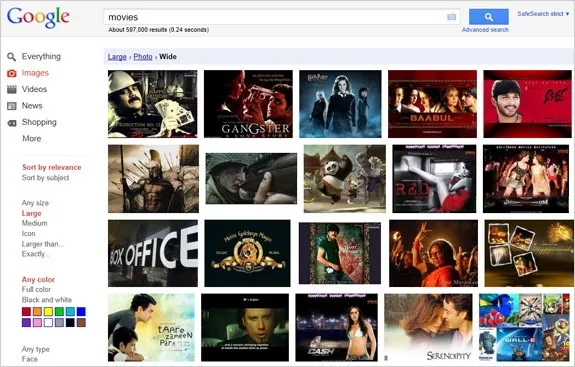575x367 pixels.
Task: Select Everything search category
Action: (x=41, y=56)
